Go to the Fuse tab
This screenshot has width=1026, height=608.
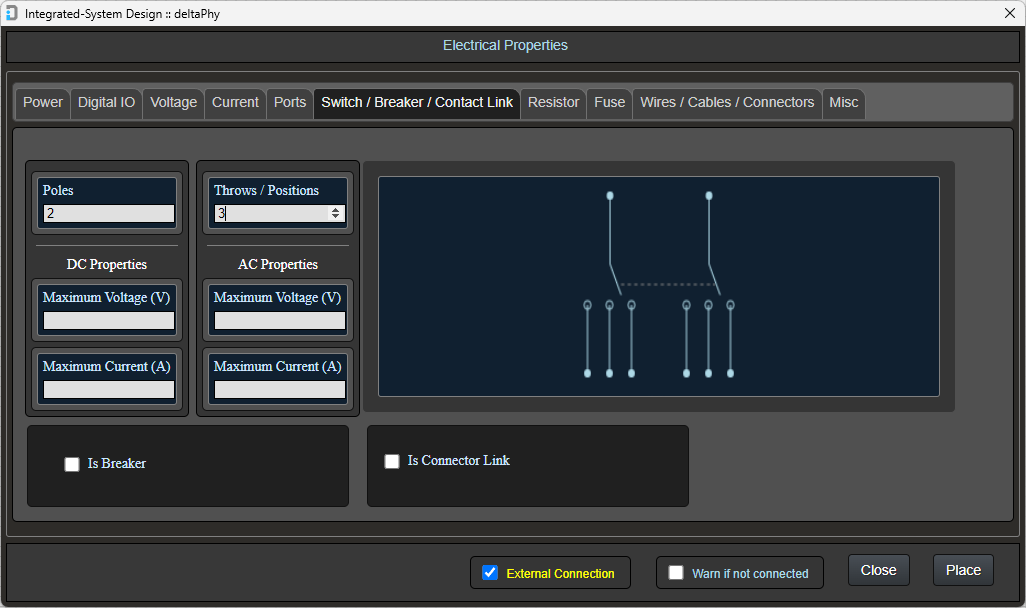[x=609, y=102]
